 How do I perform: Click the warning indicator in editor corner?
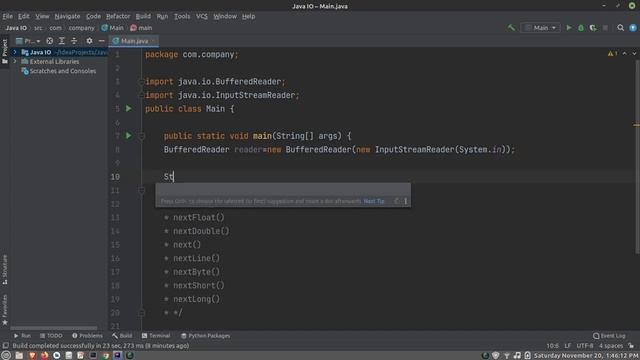pyautogui.click(x=612, y=53)
